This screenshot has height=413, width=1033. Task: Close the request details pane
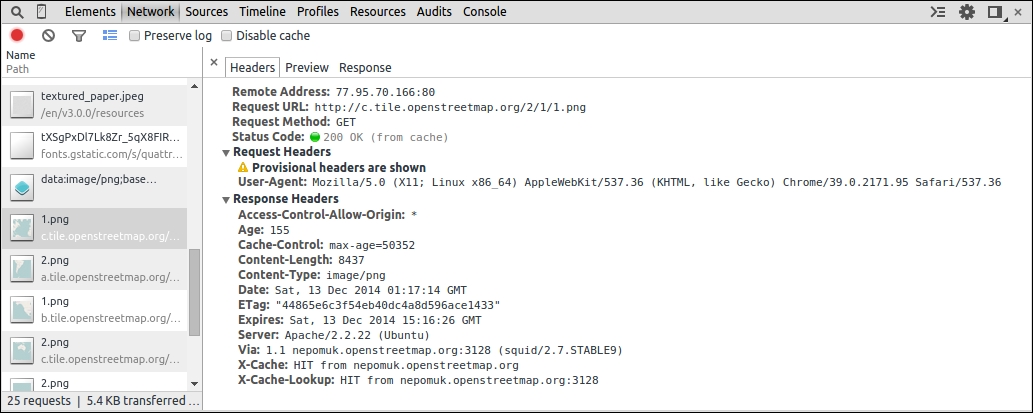(214, 63)
